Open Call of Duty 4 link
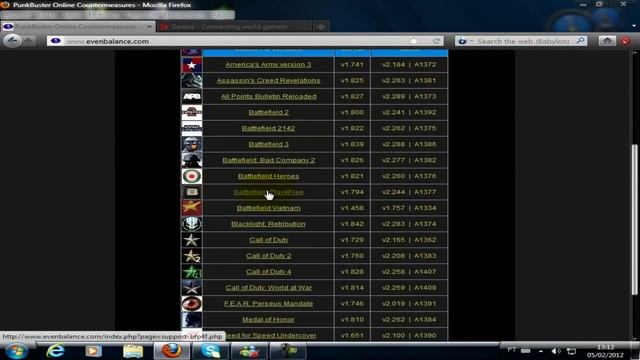 pos(268,271)
